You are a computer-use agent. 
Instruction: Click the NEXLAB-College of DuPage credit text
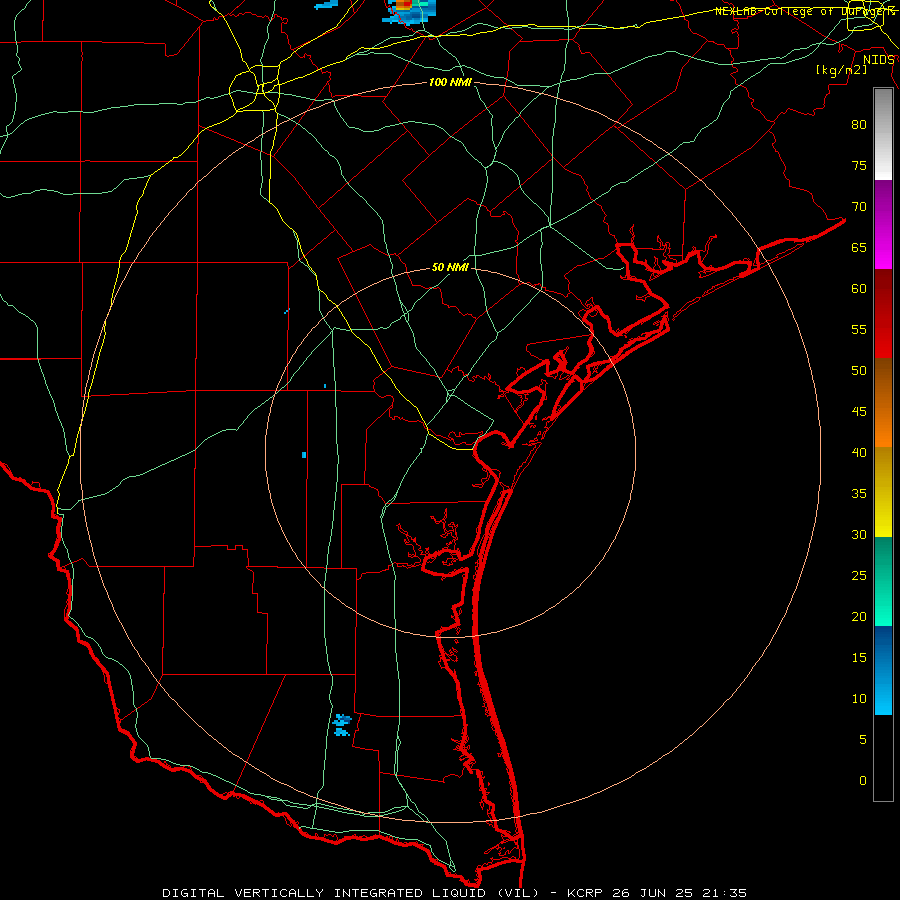coord(805,11)
